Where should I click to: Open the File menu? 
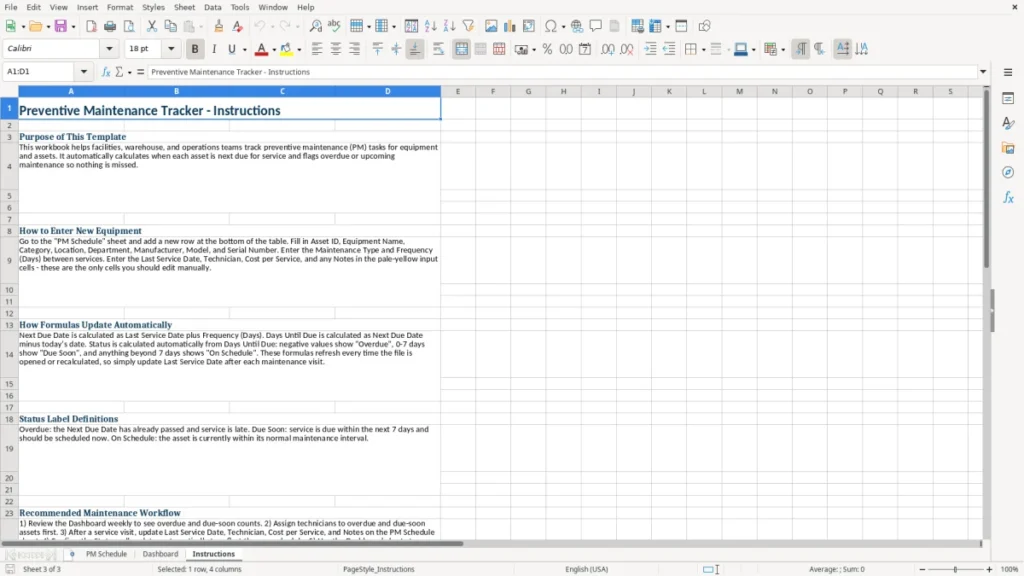tap(11, 7)
